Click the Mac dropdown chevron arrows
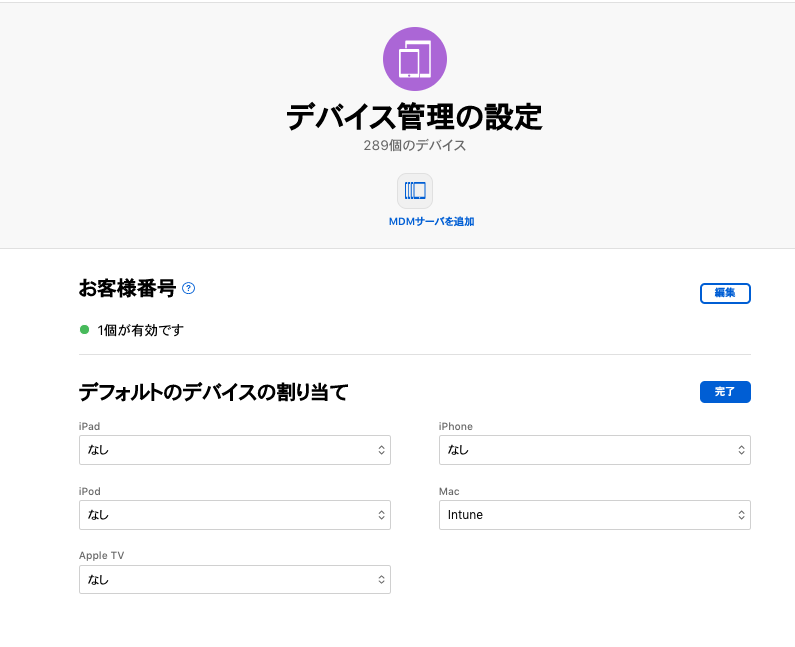The height and width of the screenshot is (647, 795). tap(741, 515)
